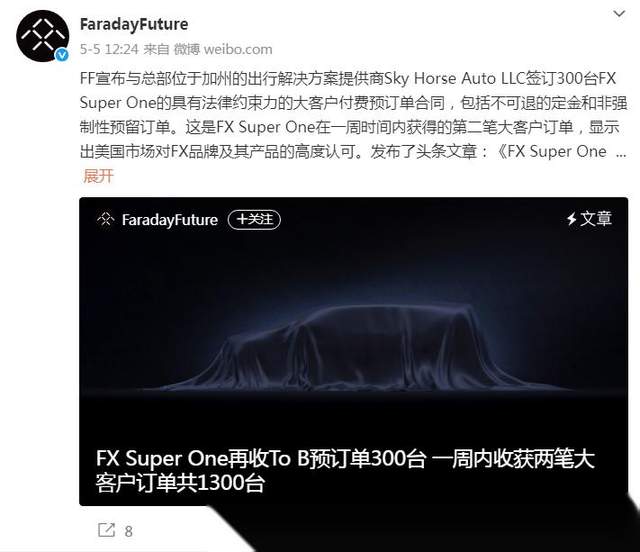Toggle the +关注 follow button
The height and width of the screenshot is (552, 640).
[254, 220]
